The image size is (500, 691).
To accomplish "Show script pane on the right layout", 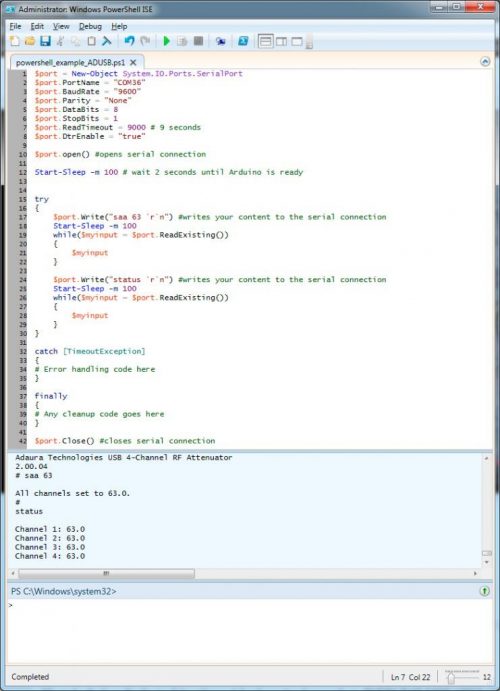I will pos(281,41).
